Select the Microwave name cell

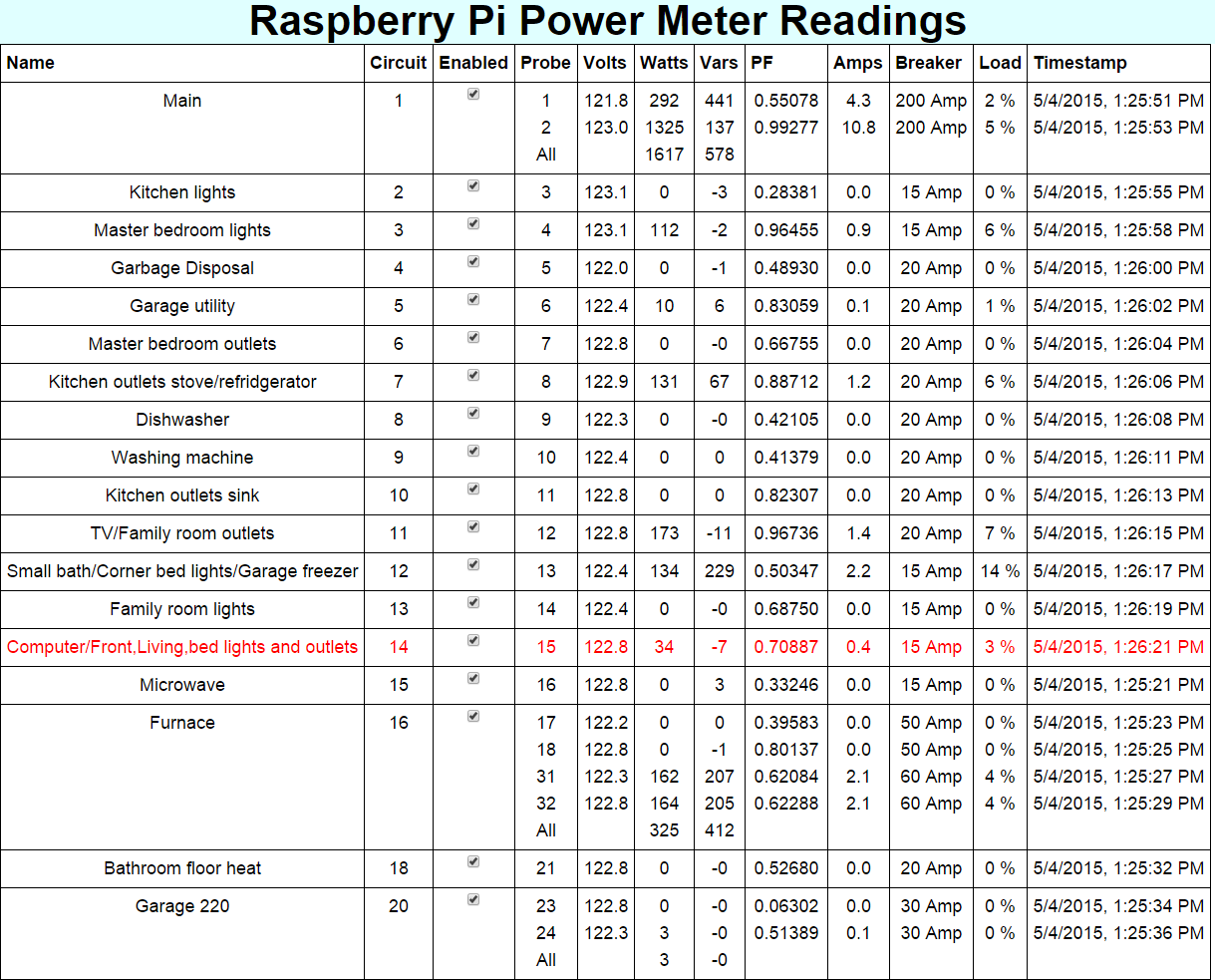click(x=182, y=685)
